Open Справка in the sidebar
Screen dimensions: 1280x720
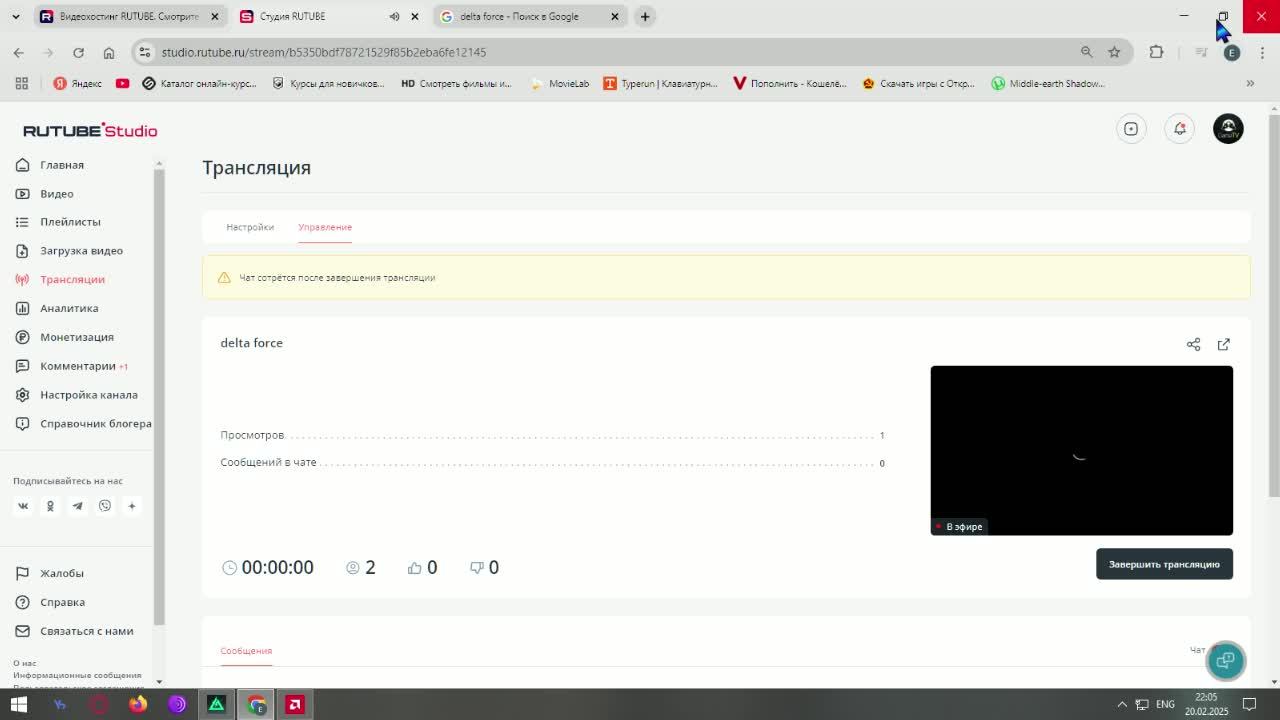[x=62, y=603]
